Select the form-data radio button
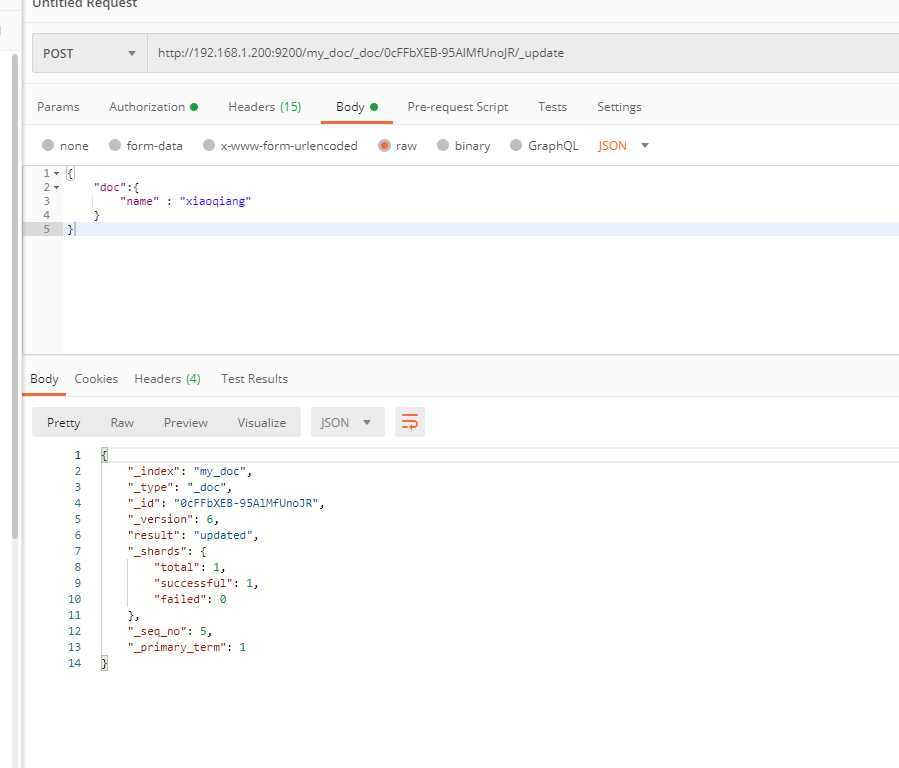This screenshot has width=899, height=768. [115, 146]
